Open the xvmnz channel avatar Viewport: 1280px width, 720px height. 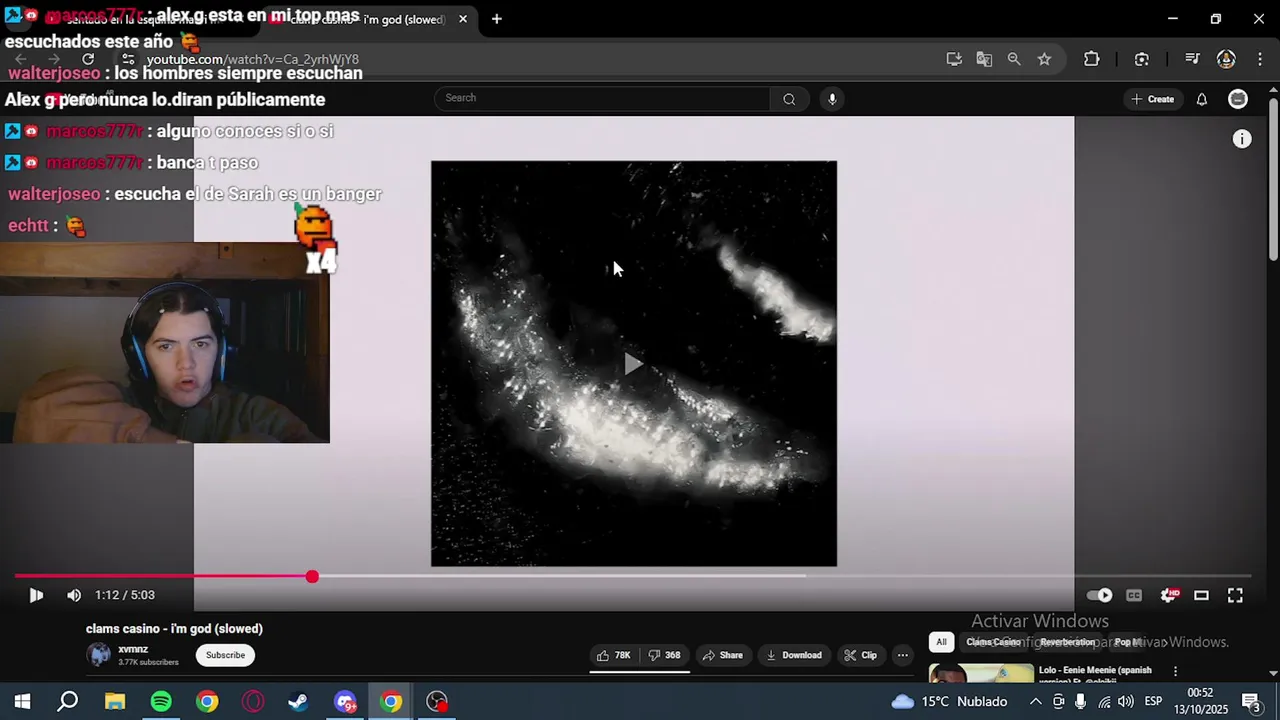click(99, 655)
